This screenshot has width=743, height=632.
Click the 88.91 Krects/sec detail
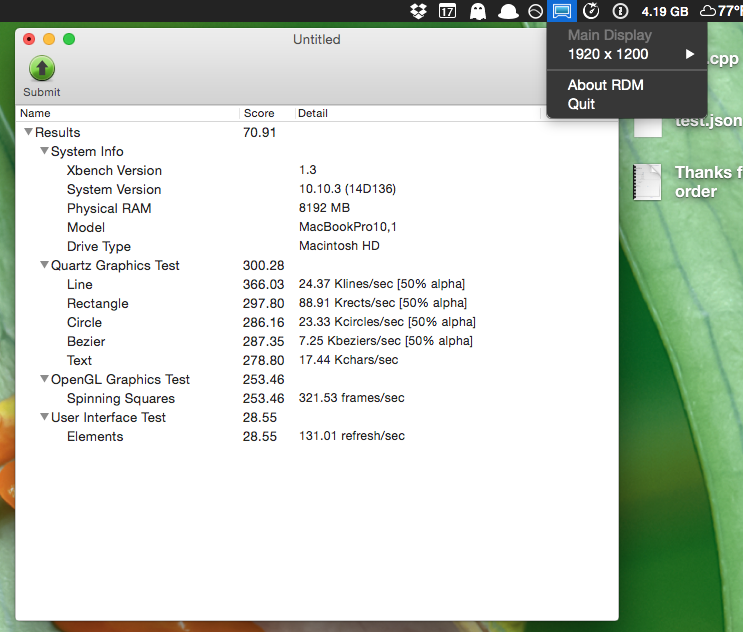point(382,303)
